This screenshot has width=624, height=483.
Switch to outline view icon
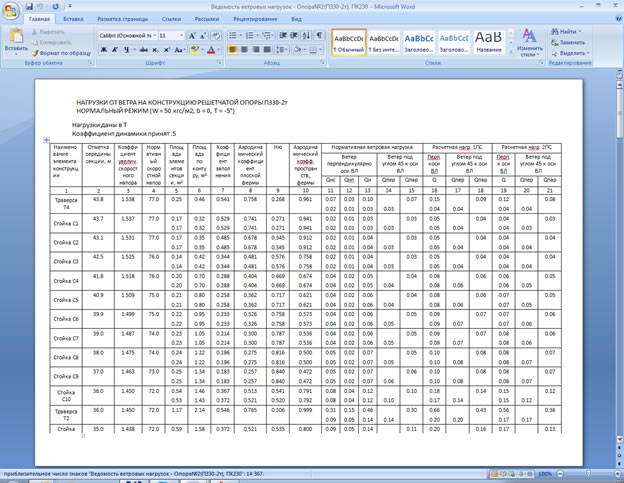coord(521,474)
